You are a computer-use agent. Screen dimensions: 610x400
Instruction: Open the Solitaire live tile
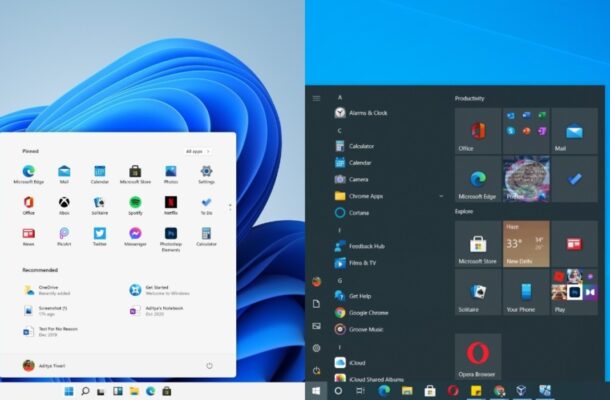[478, 292]
